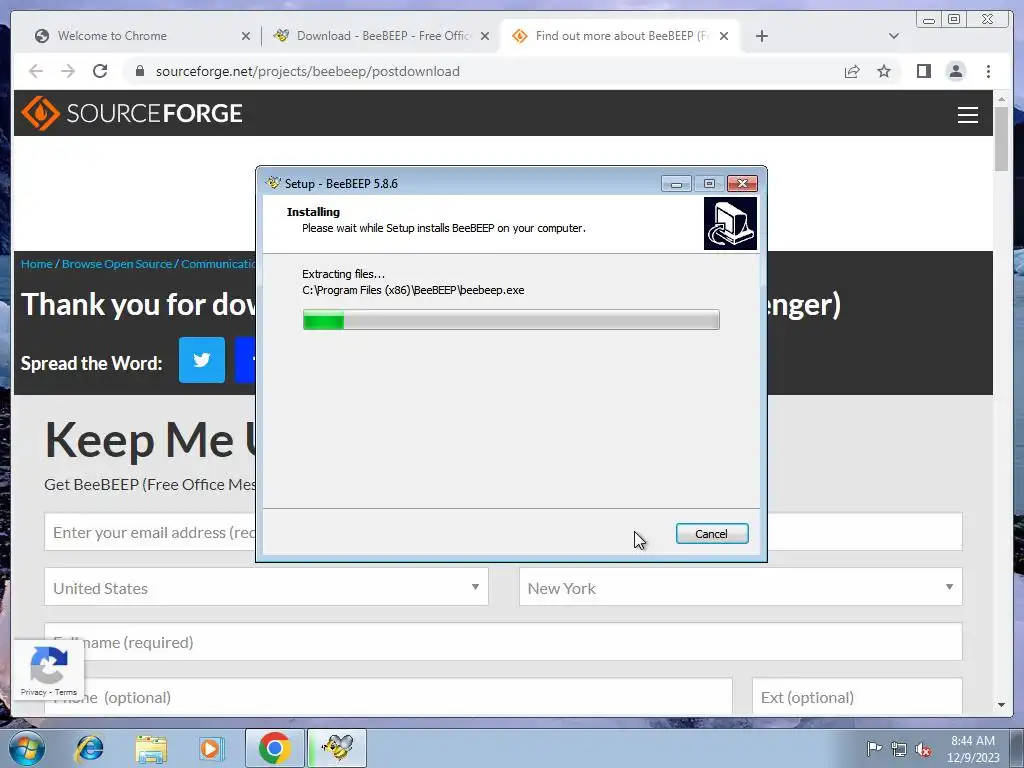Open the taskbar clock and date
Image resolution: width=1024 pixels, height=768 pixels.
(973, 749)
